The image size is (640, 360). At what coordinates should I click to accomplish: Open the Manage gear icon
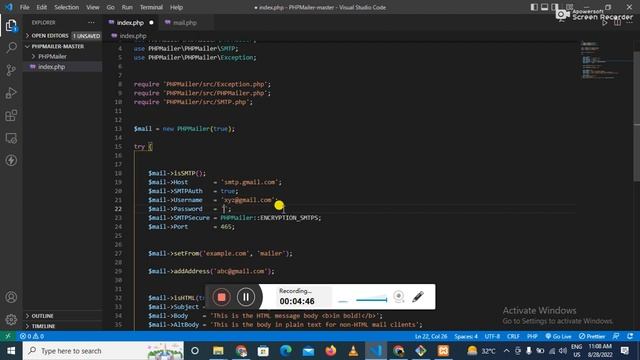(11, 319)
